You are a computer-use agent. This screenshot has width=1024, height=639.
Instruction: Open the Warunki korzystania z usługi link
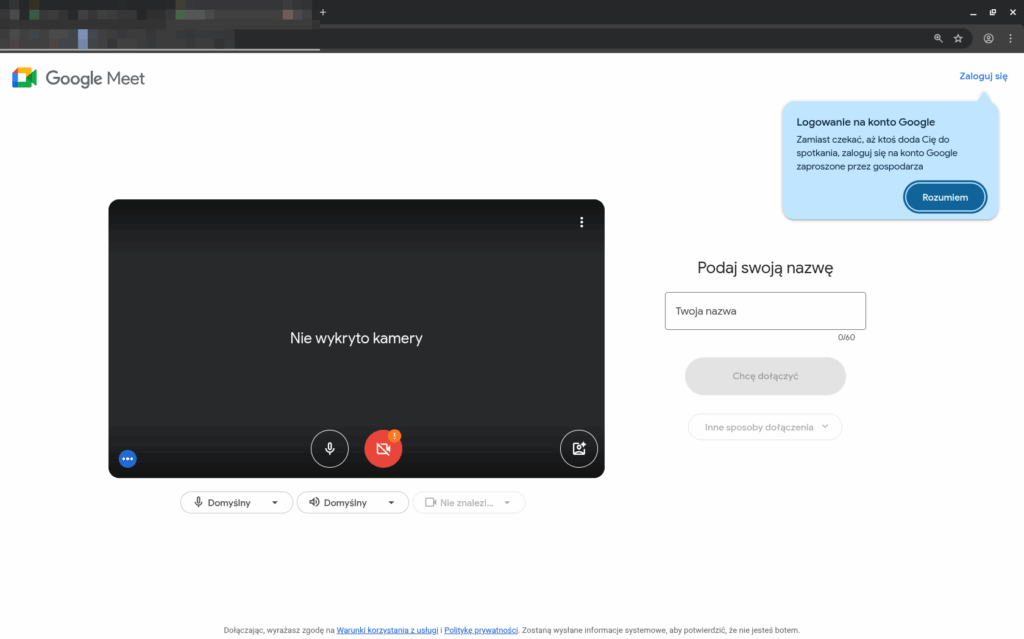pos(387,630)
